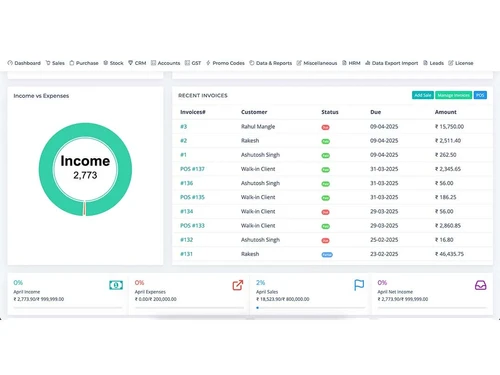Click the Amount column header

click(x=446, y=112)
